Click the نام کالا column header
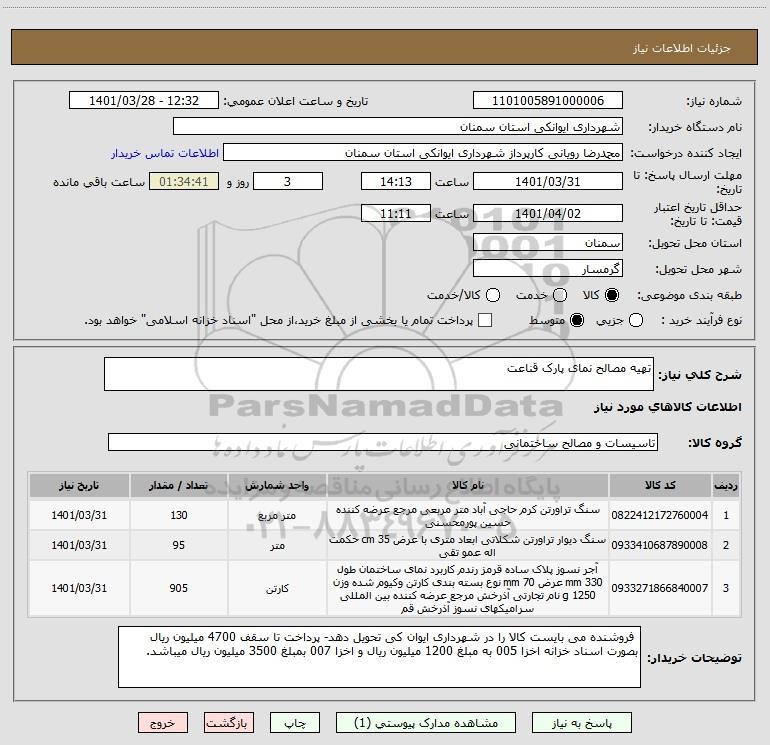 [x=468, y=485]
